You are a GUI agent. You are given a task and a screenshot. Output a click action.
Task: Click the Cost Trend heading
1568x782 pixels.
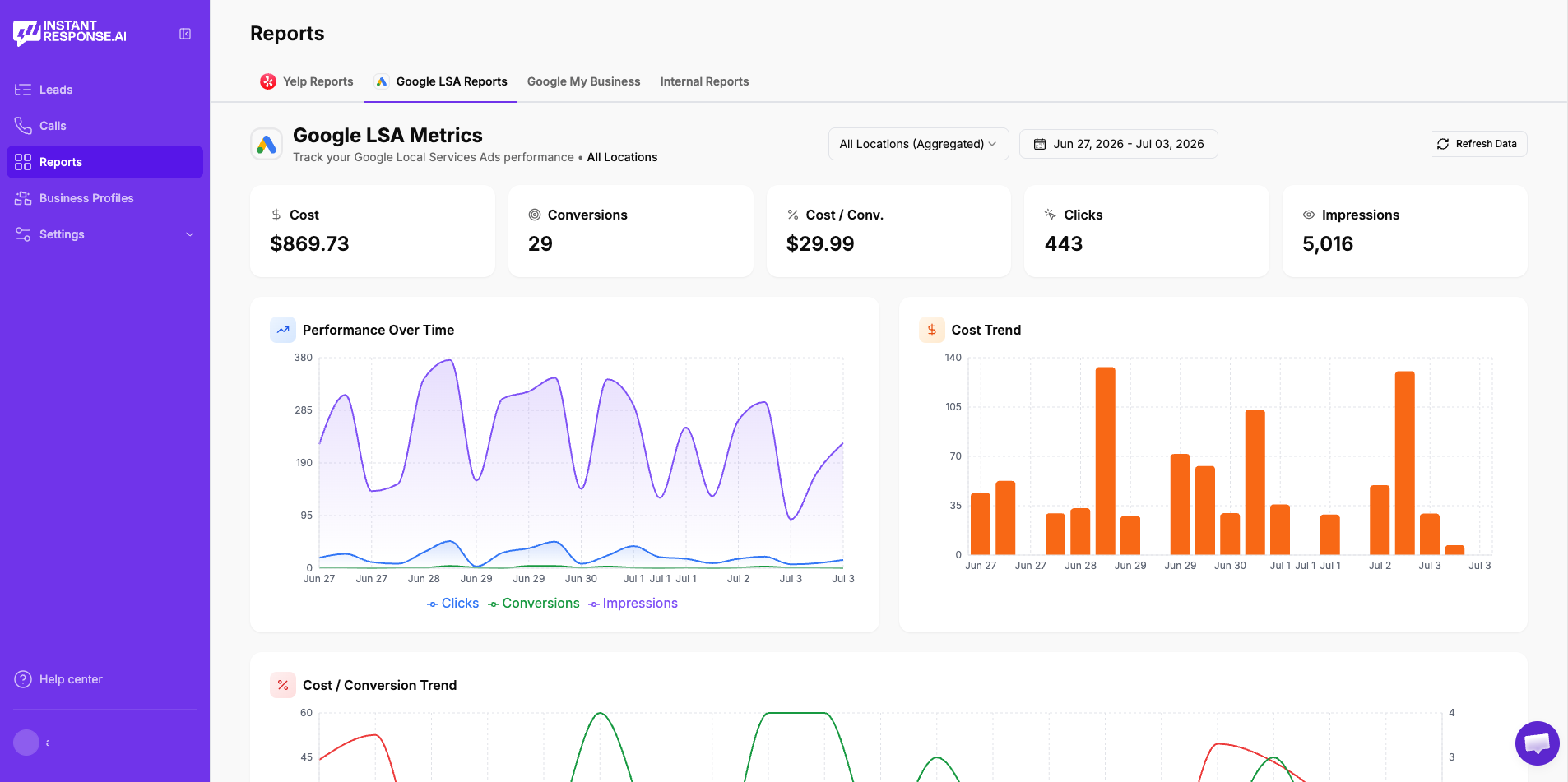click(986, 330)
